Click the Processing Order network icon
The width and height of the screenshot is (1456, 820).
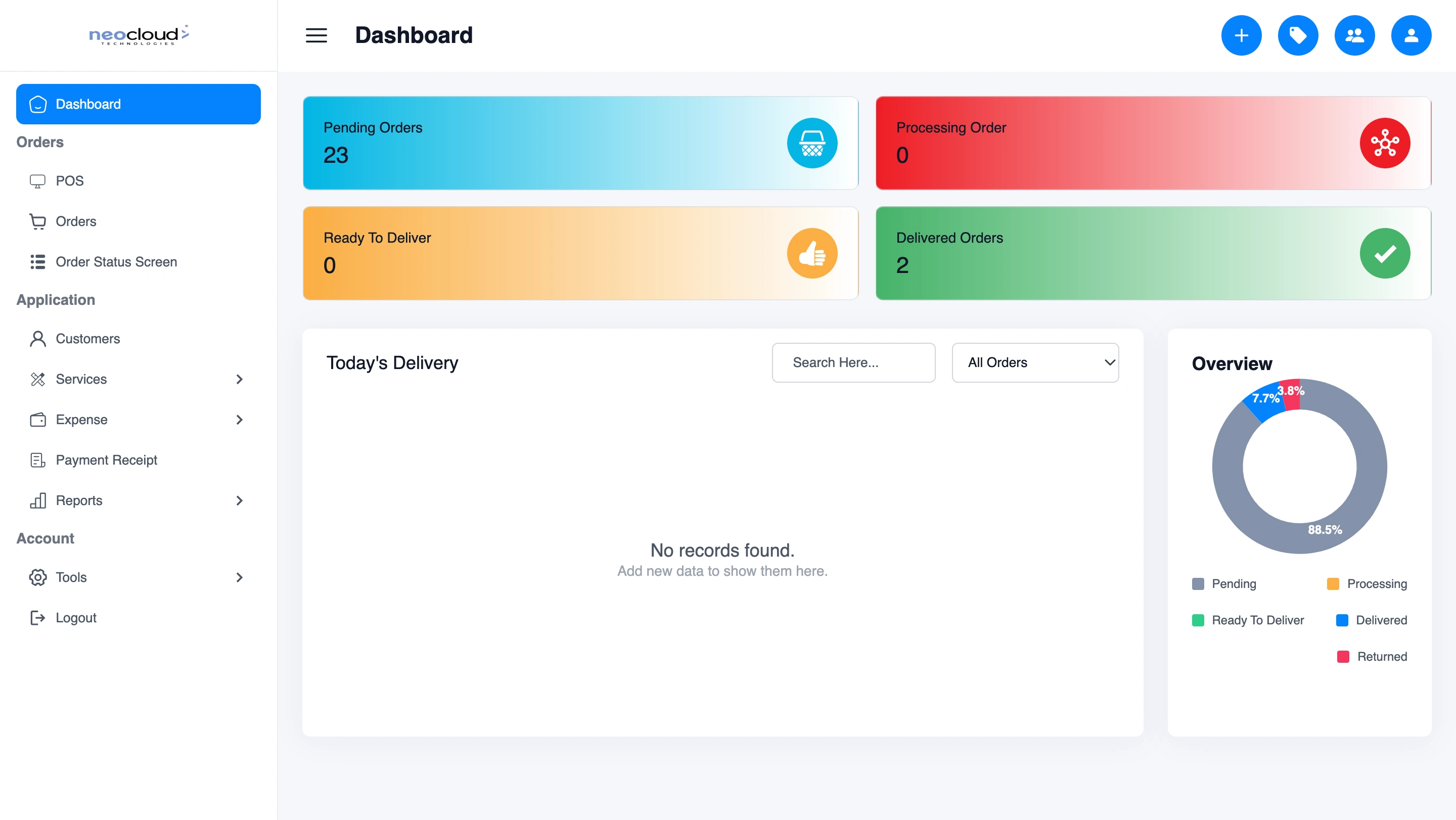click(1384, 143)
